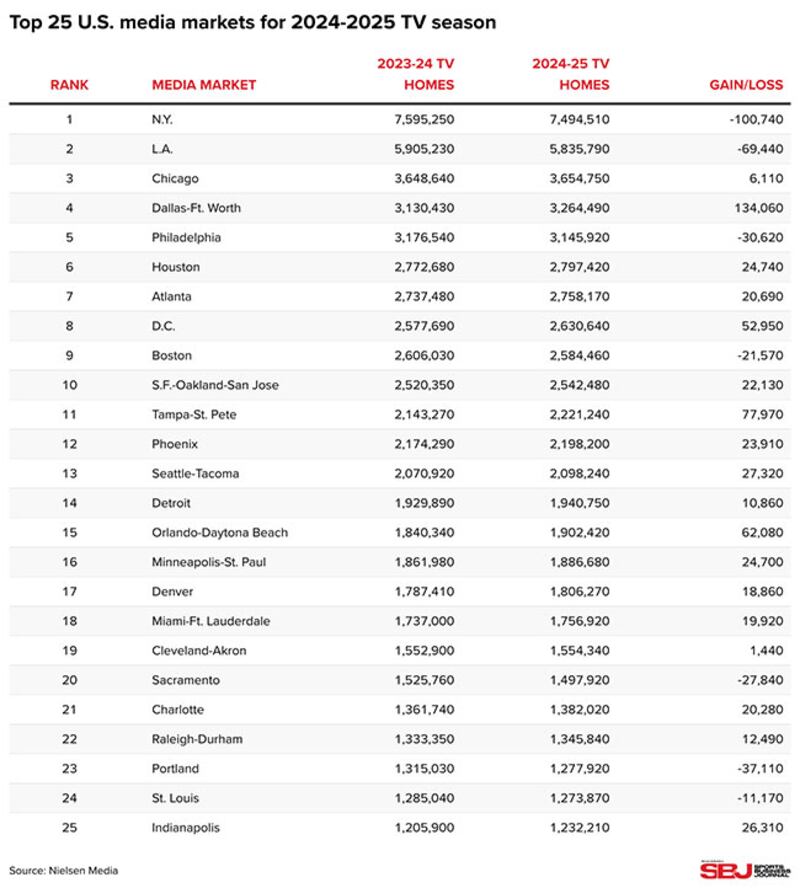The height and width of the screenshot is (888, 800).
Task: Click the MEDIA MARKET column header
Action: [x=204, y=85]
